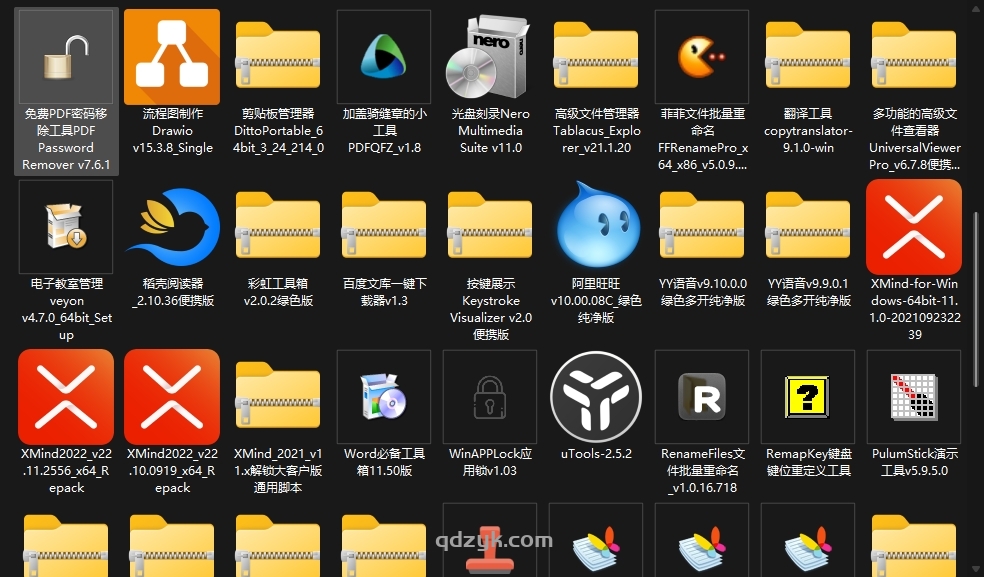Click the Nero Multimedia Suite disc icon

click(490, 57)
